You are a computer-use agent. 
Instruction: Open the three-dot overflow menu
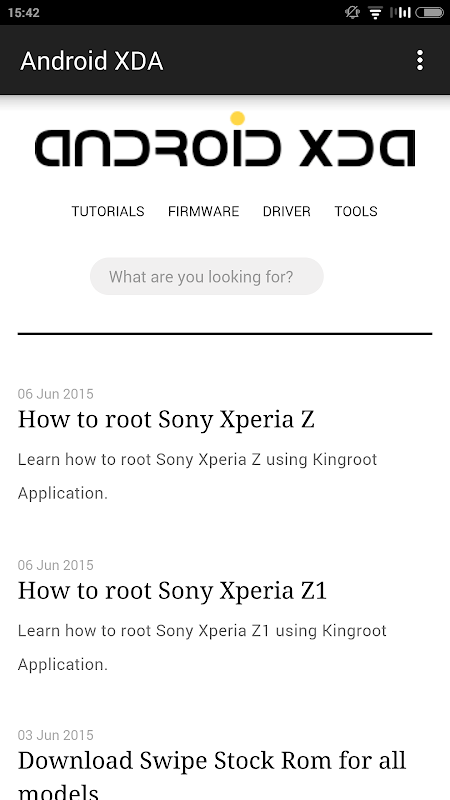point(419,60)
